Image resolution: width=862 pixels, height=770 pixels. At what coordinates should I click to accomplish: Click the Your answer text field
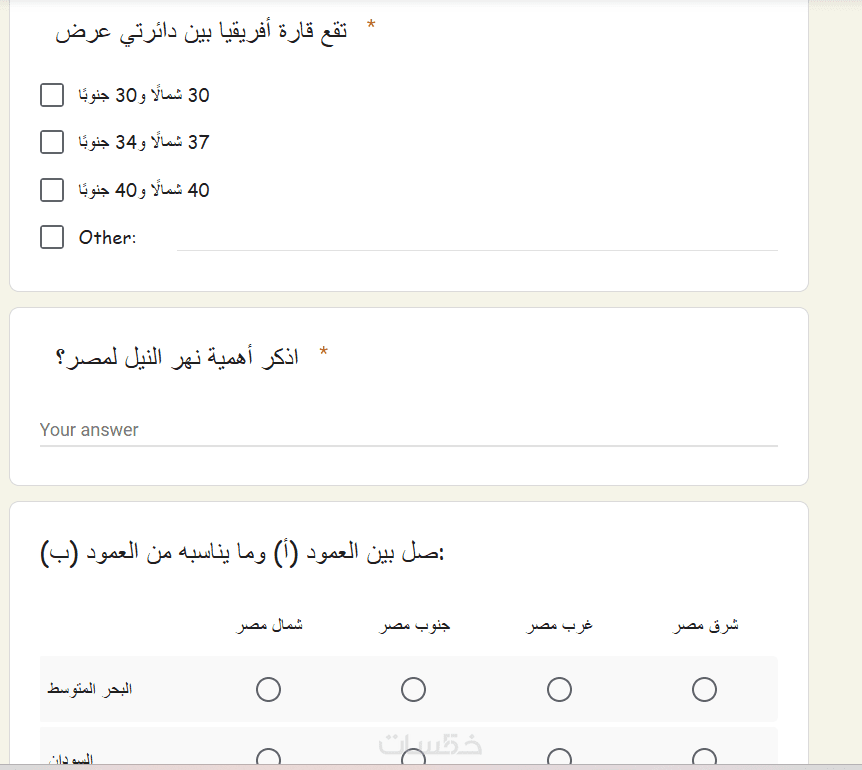click(x=408, y=430)
